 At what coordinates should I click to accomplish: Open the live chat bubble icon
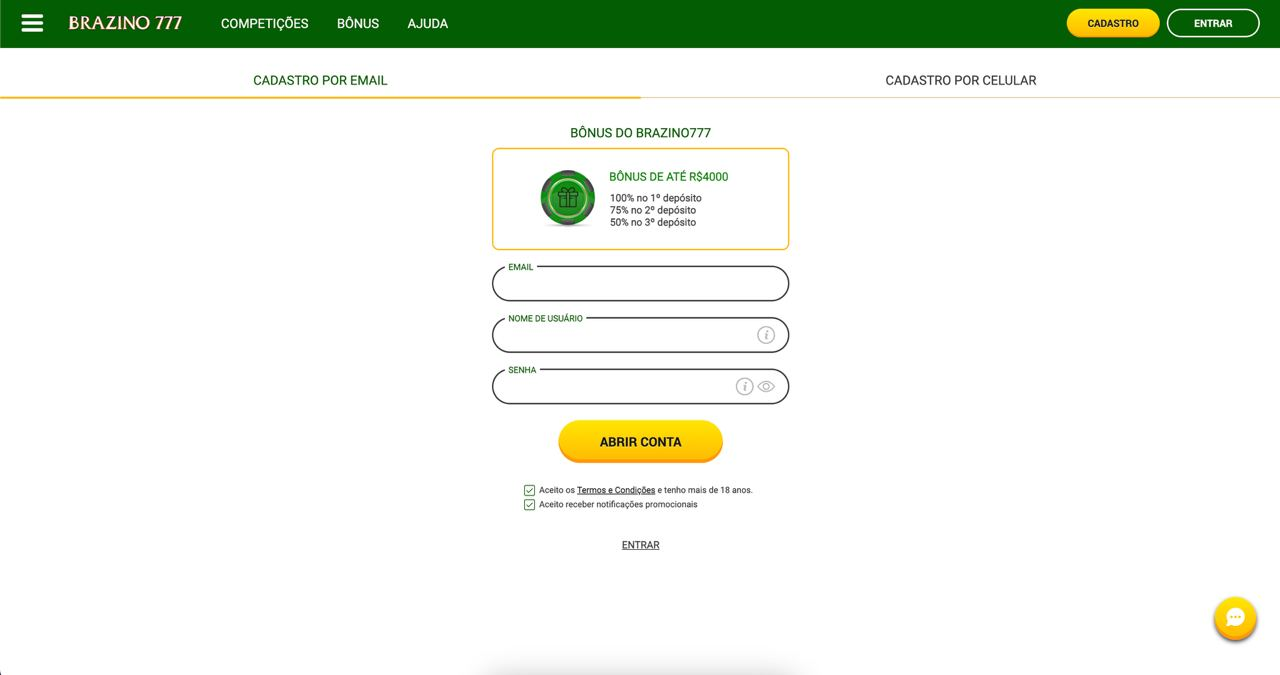(x=1235, y=618)
